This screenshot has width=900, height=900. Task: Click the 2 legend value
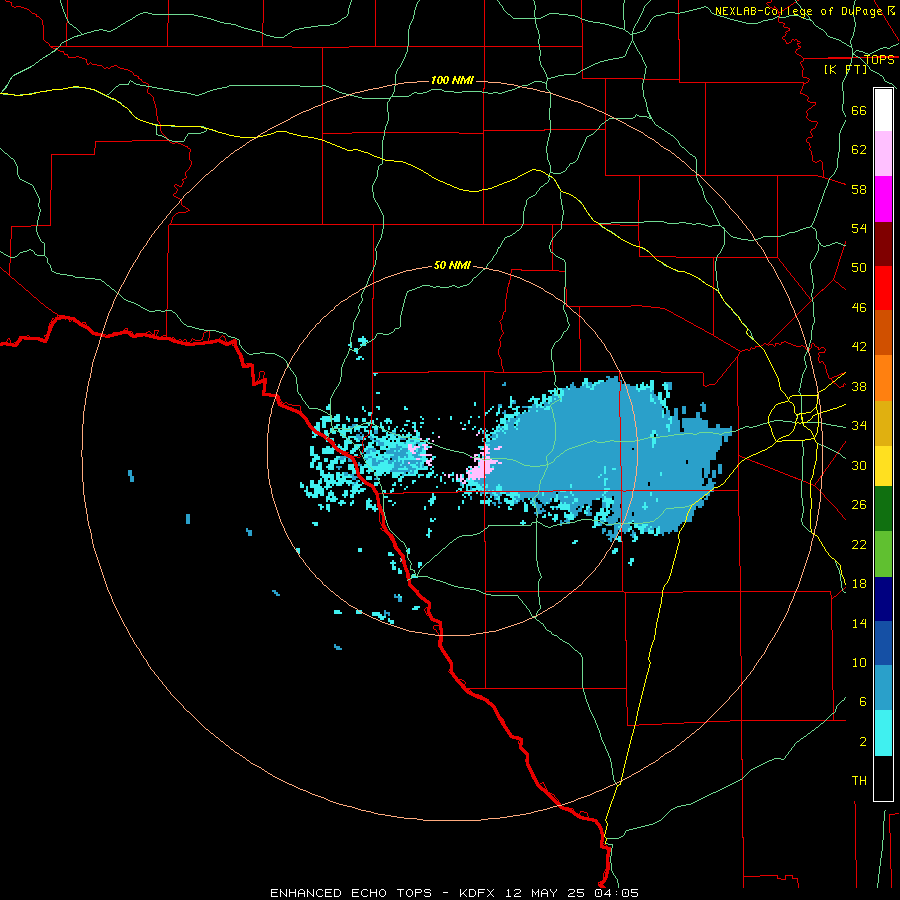[x=862, y=742]
